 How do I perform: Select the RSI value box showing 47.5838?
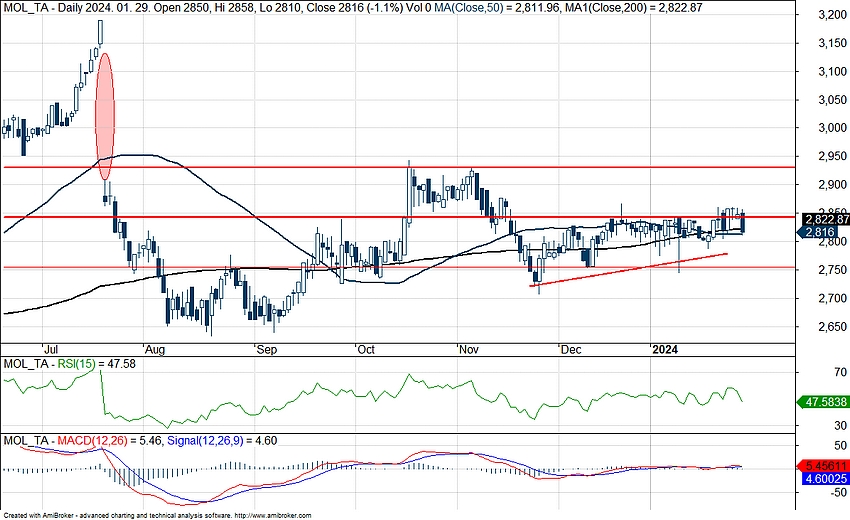pyautogui.click(x=826, y=401)
